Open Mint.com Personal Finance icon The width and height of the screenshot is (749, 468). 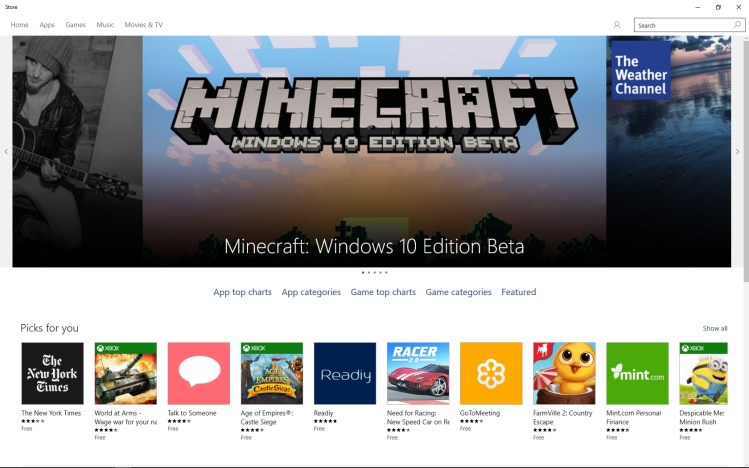point(637,373)
